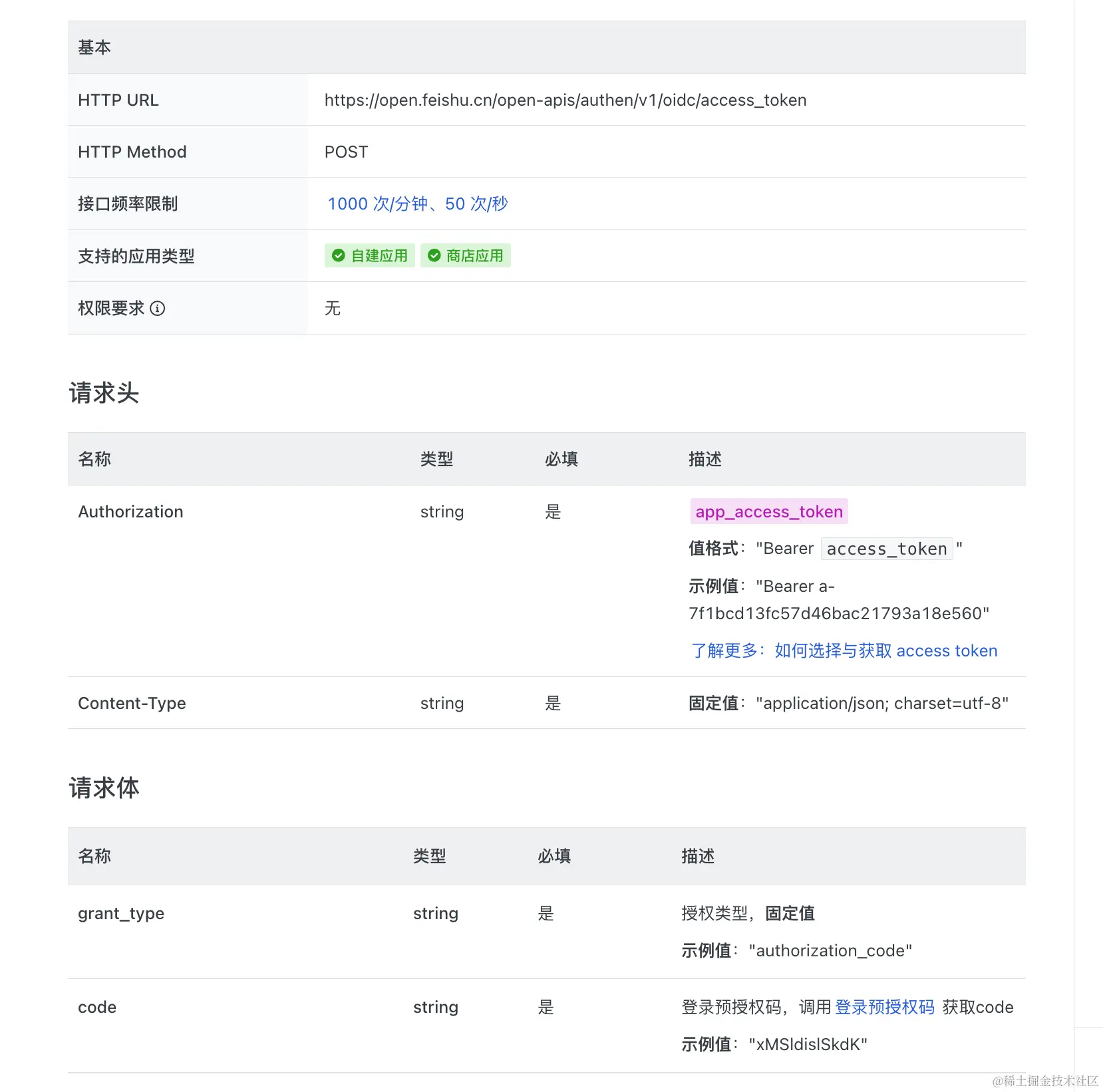Click the "application/json; charset=utf-8" fixed value

[x=882, y=703]
